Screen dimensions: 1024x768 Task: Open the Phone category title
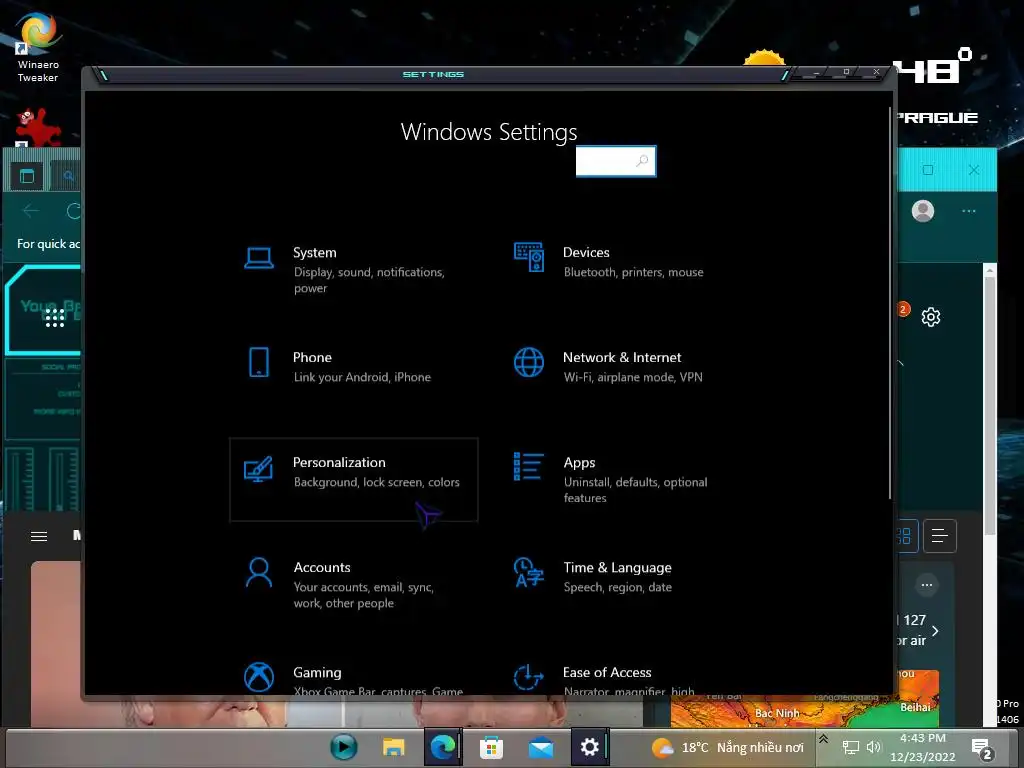[312, 357]
